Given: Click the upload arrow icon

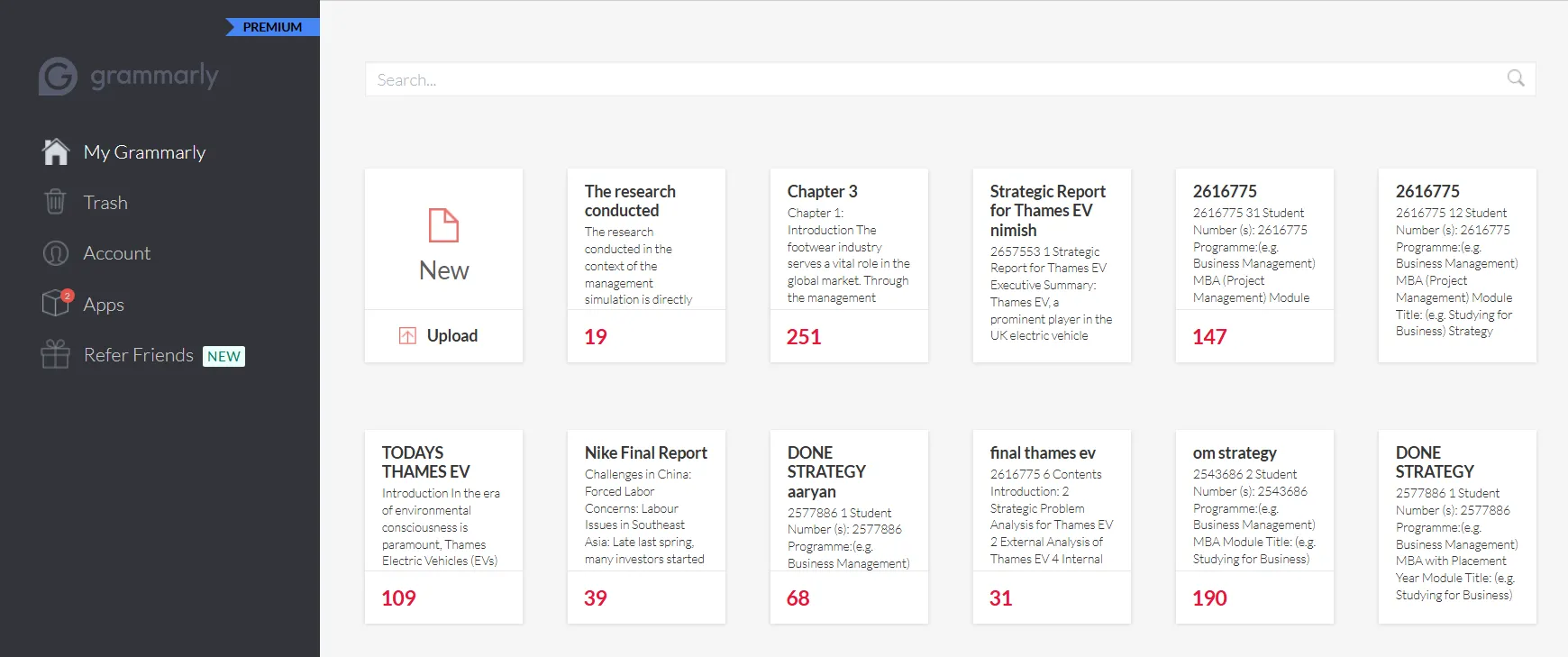Looking at the screenshot, I should 407,336.
